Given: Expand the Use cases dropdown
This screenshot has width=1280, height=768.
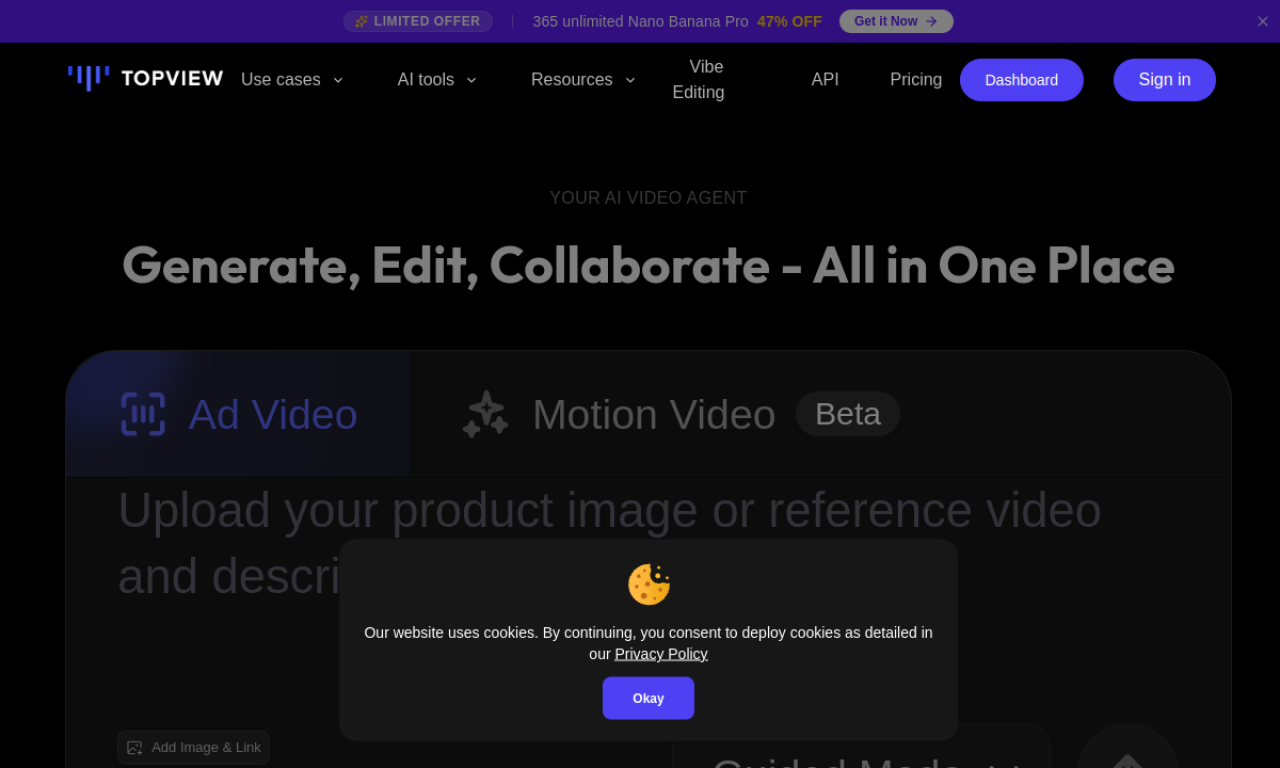Looking at the screenshot, I should click(x=292, y=79).
